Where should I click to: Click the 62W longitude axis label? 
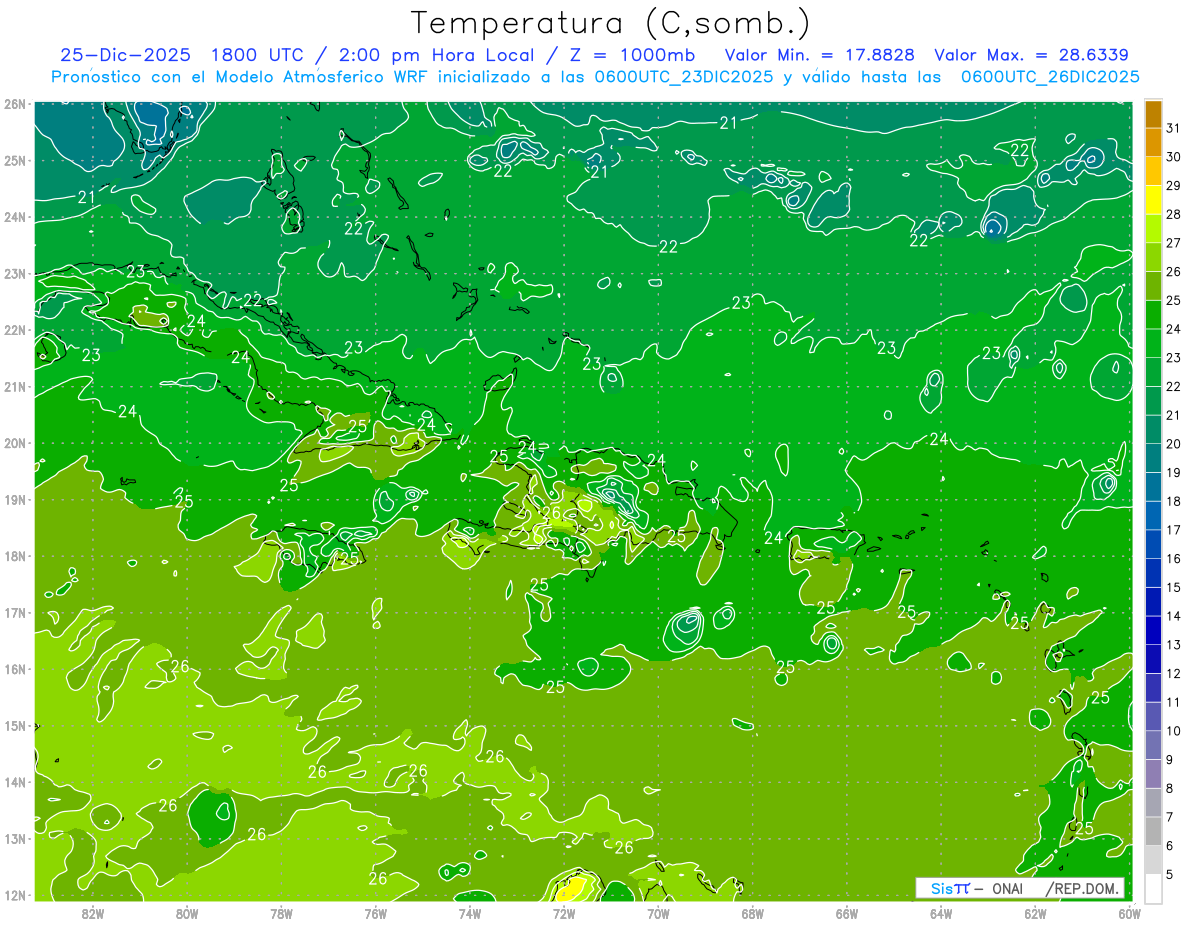click(1035, 913)
